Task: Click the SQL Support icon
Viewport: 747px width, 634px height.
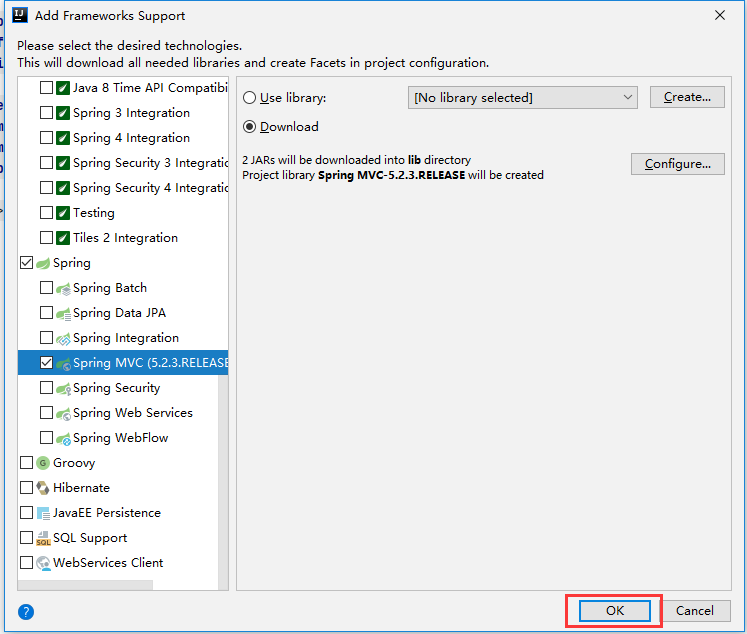Action: point(43,538)
